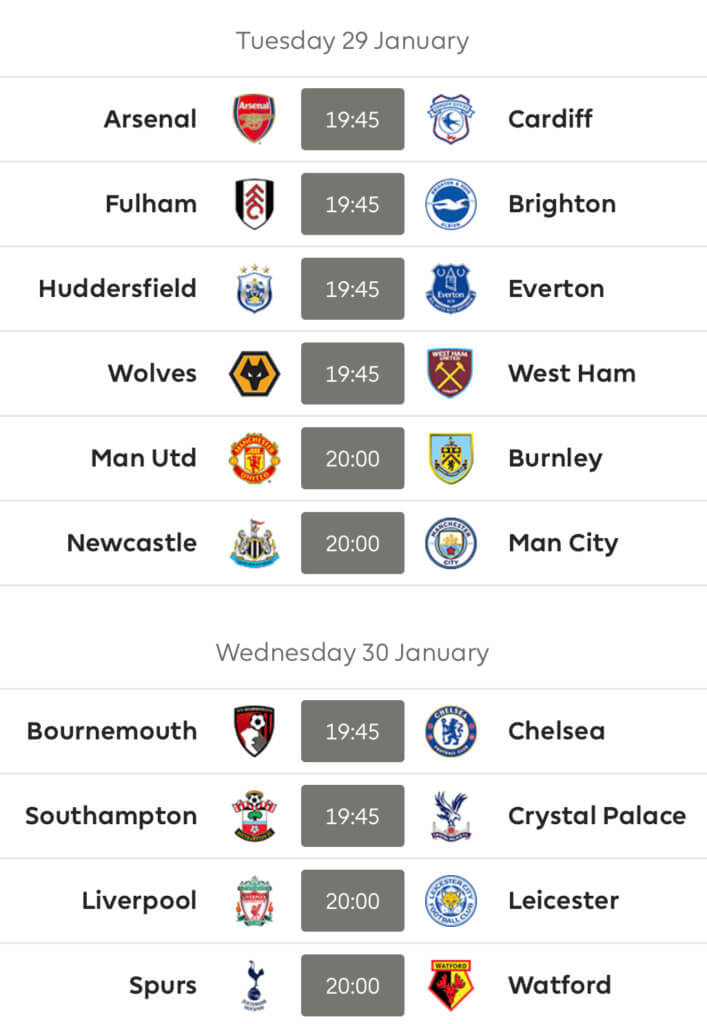Select the Burnley team name
The height and width of the screenshot is (1024, 707).
click(555, 458)
